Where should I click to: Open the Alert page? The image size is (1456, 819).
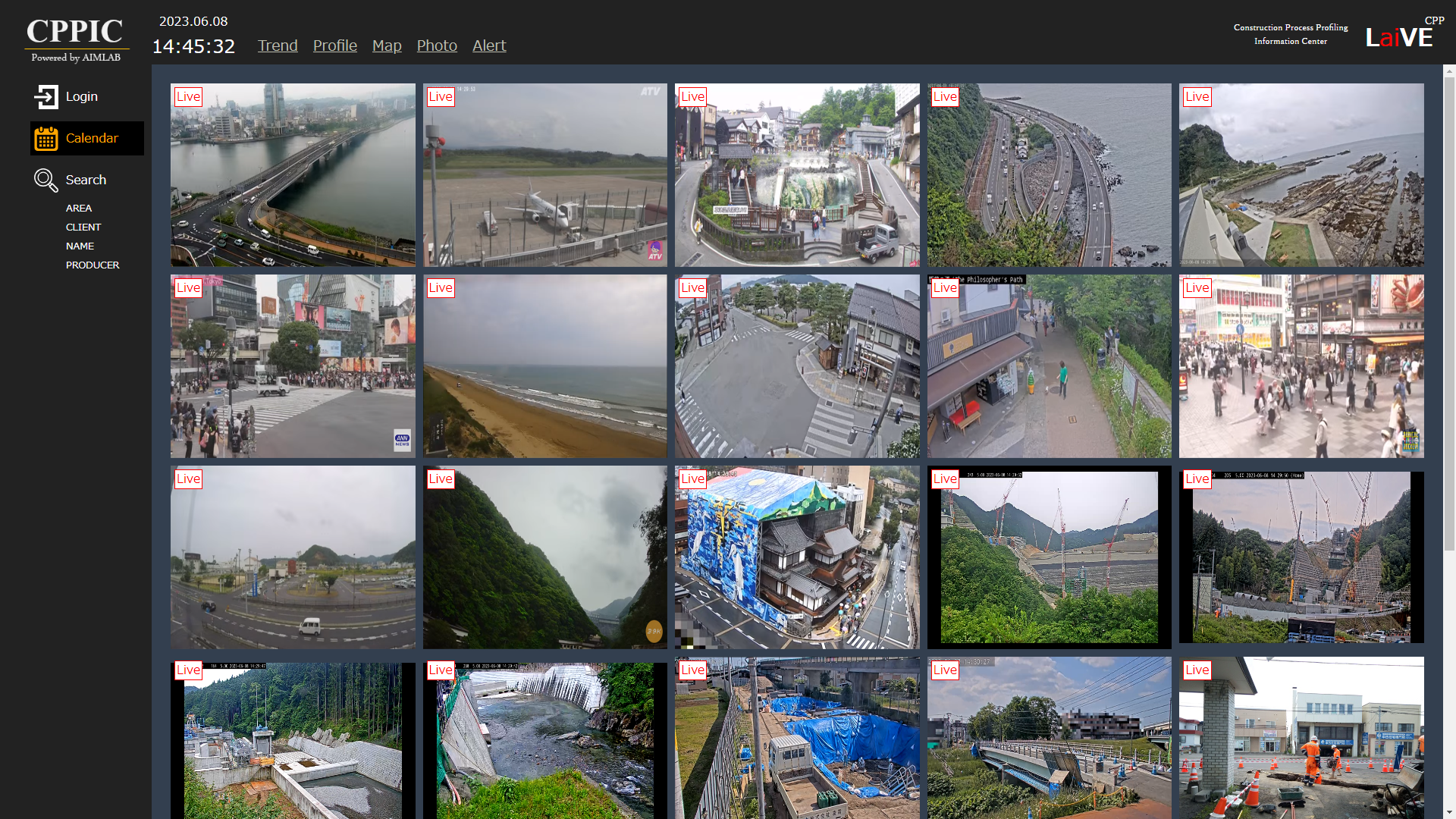coord(489,45)
